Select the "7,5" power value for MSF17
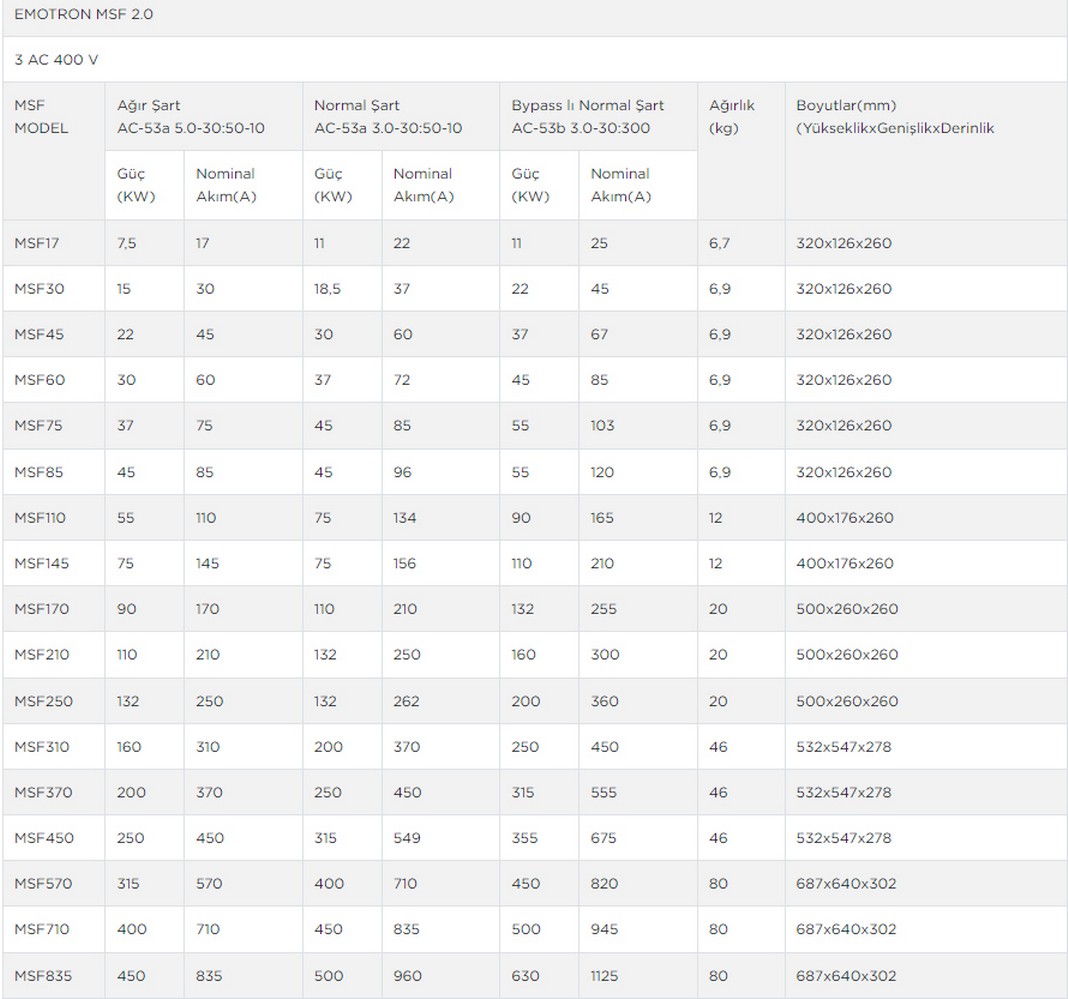This screenshot has width=1068, height=999. [127, 243]
